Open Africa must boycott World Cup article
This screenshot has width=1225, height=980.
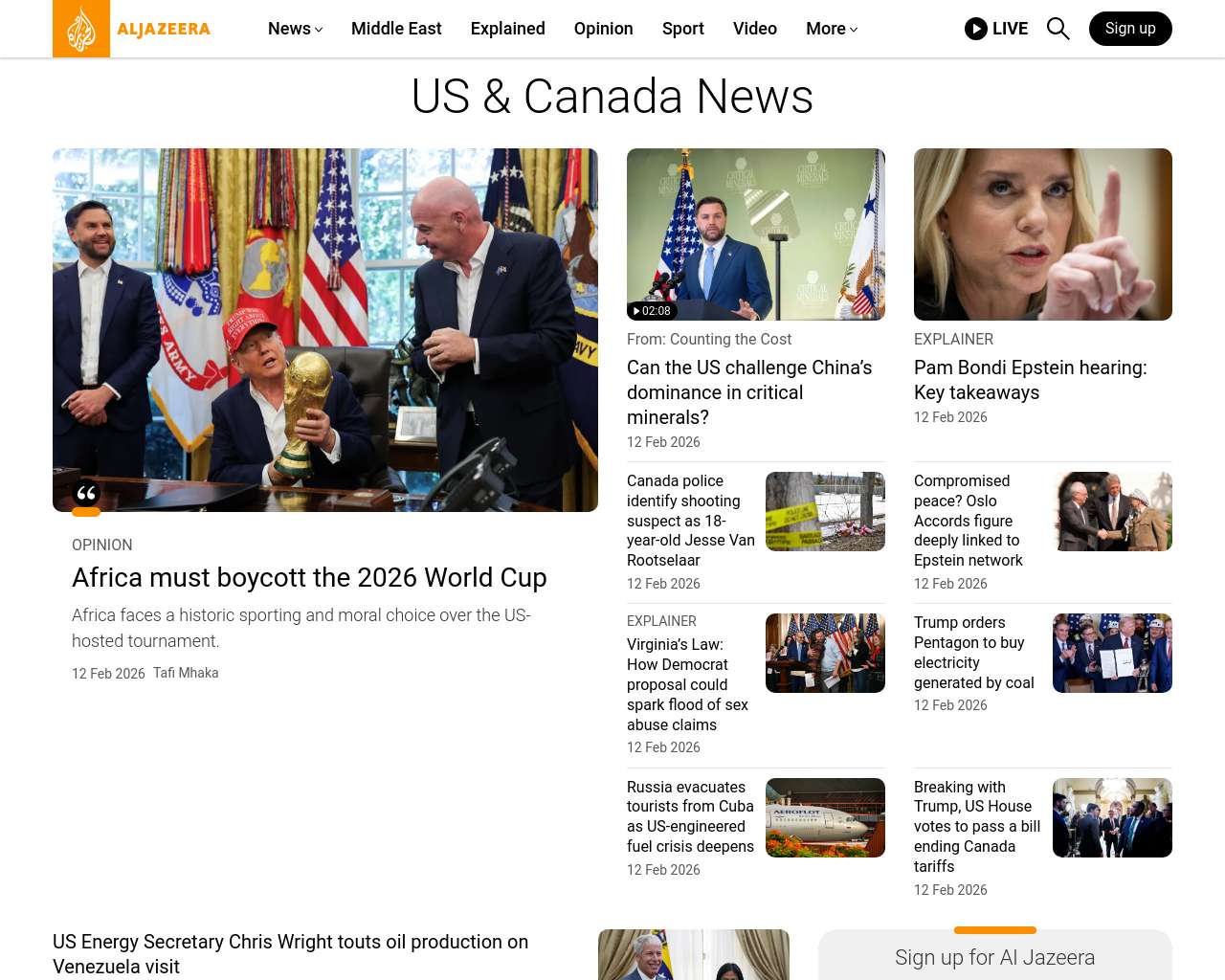[x=309, y=578]
